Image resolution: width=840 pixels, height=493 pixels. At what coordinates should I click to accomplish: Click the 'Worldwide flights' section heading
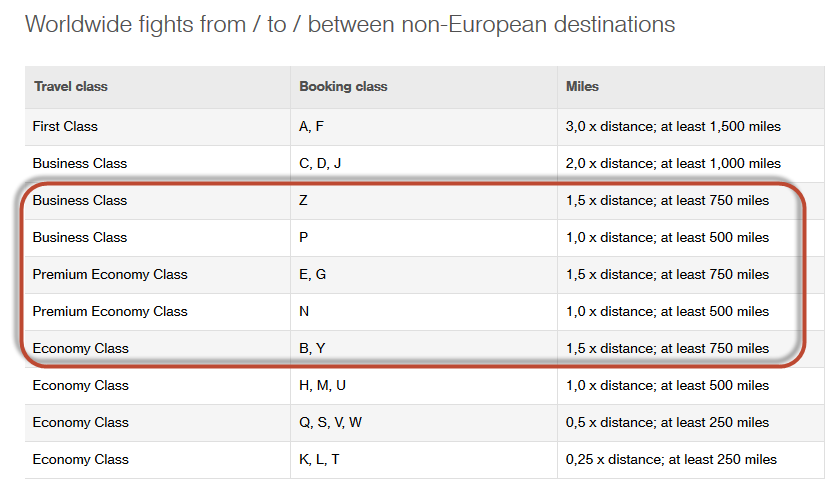click(349, 24)
